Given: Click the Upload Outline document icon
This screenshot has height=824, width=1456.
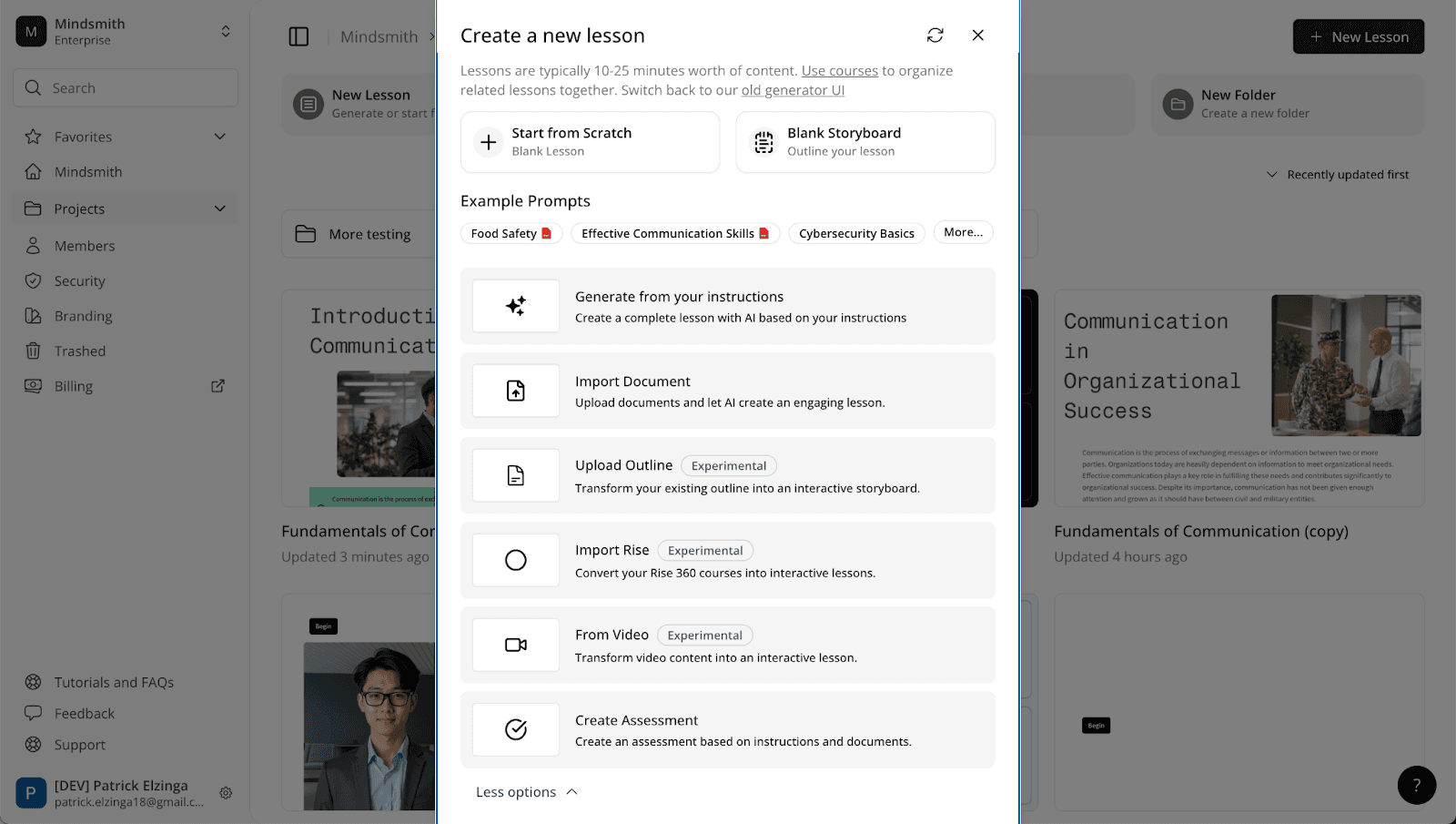Looking at the screenshot, I should tap(516, 475).
